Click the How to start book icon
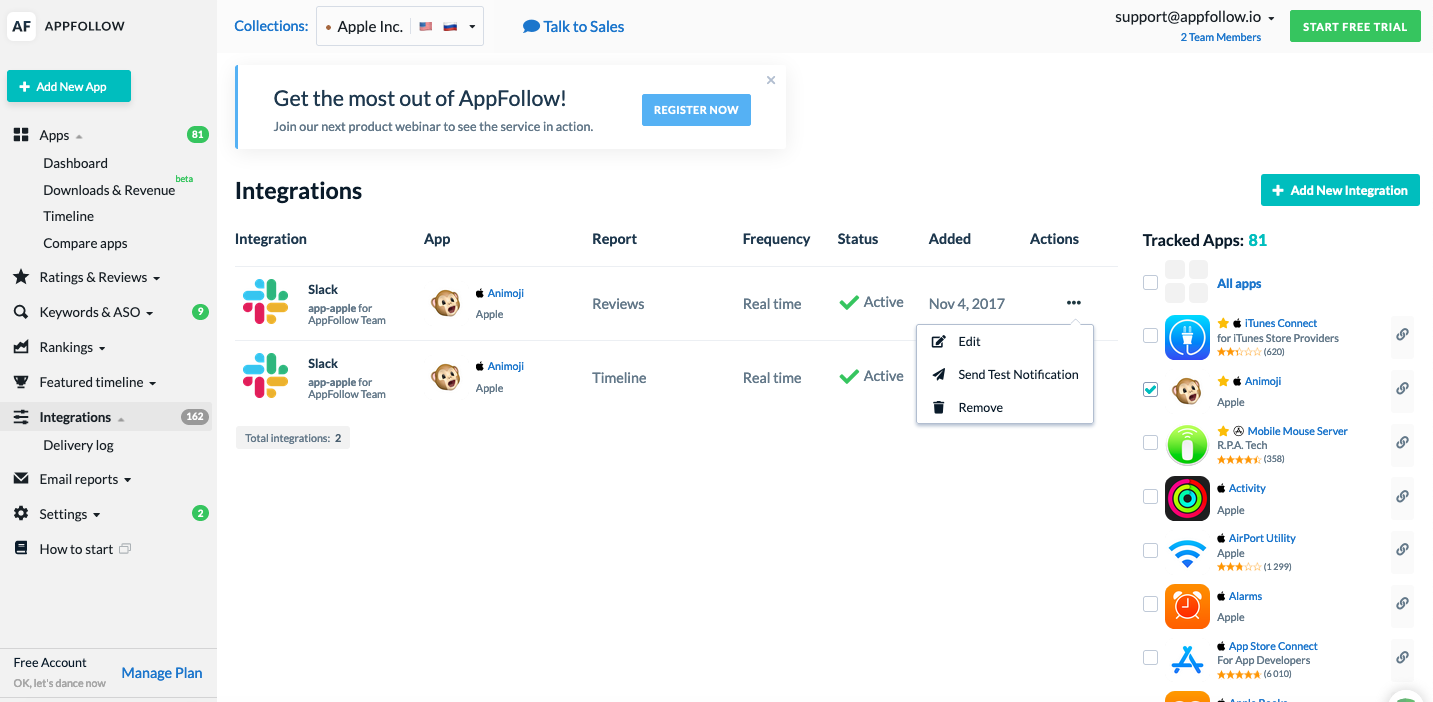The image size is (1433, 702). pyautogui.click(x=21, y=549)
